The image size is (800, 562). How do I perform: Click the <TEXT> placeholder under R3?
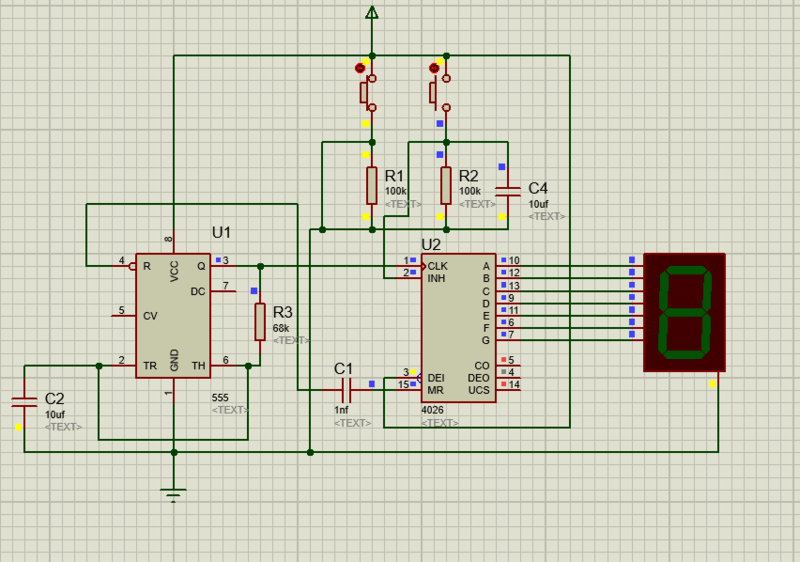(x=291, y=340)
